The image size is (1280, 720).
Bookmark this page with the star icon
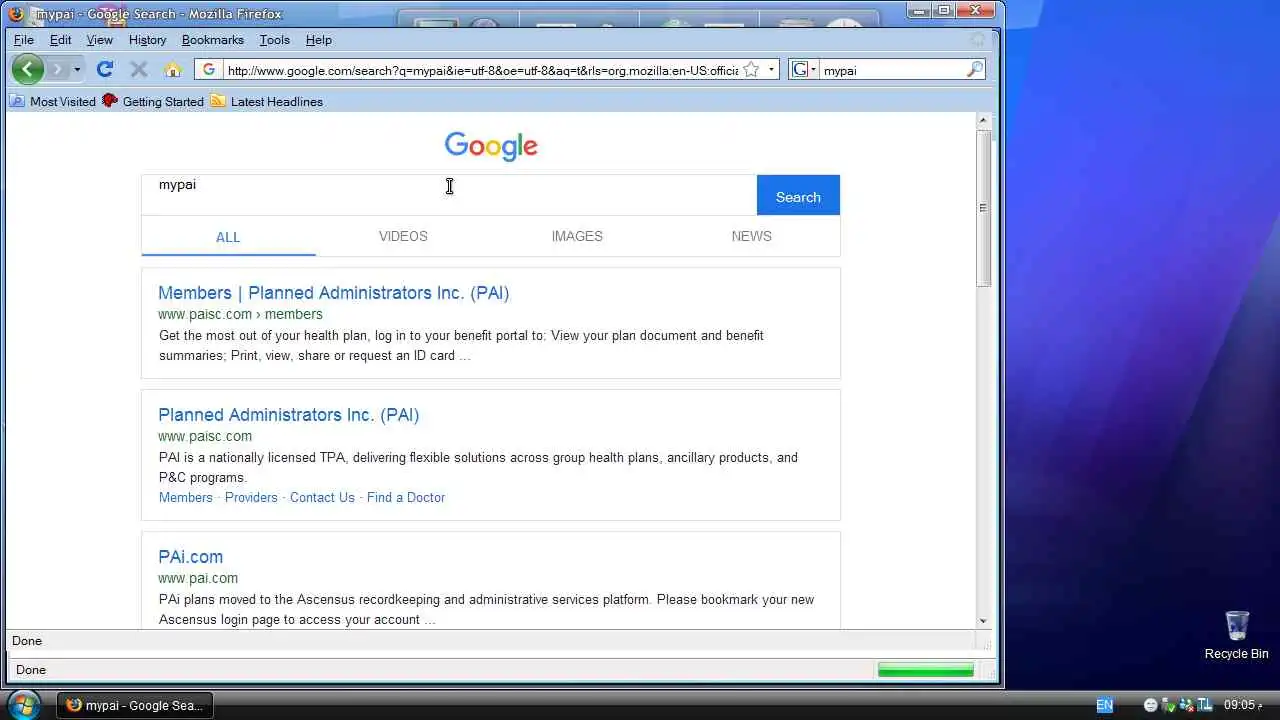coord(751,70)
